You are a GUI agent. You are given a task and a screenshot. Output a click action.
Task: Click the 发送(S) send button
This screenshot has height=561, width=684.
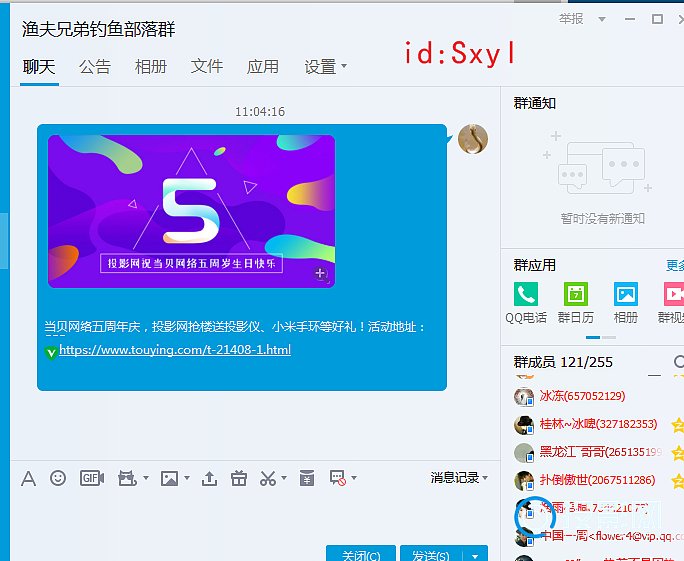point(431,554)
